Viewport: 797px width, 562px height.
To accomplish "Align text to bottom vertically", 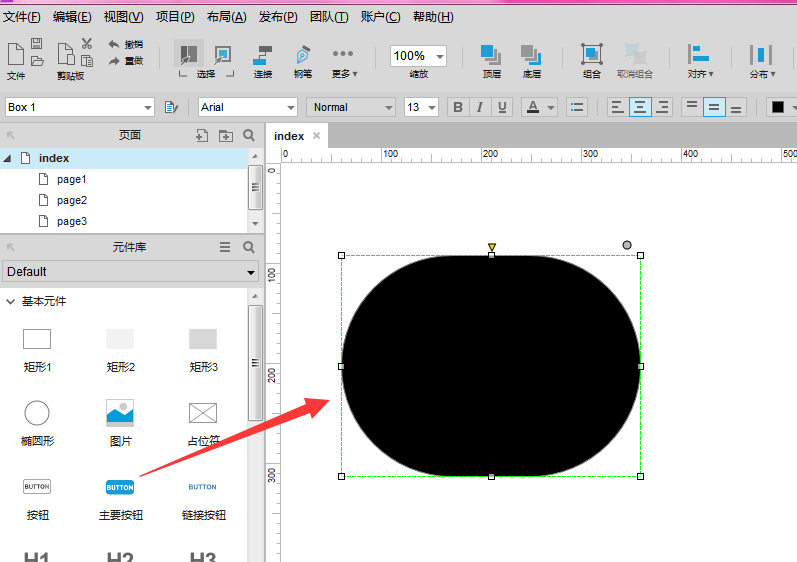I will pos(735,107).
